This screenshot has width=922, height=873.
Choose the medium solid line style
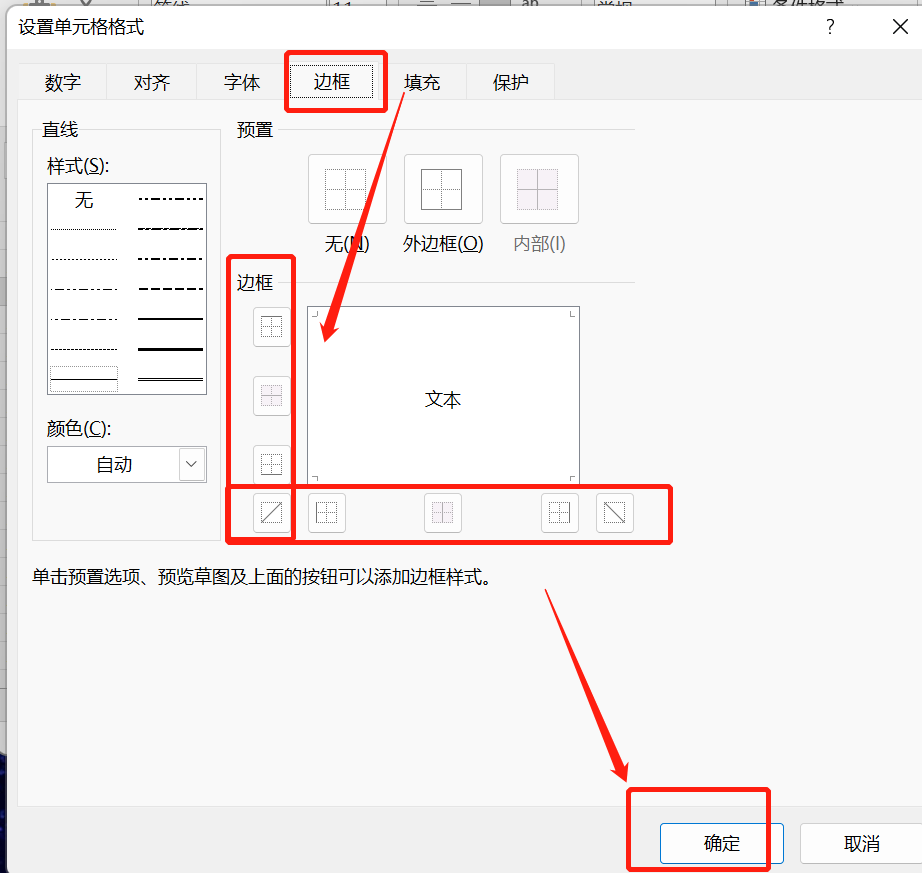(x=171, y=319)
